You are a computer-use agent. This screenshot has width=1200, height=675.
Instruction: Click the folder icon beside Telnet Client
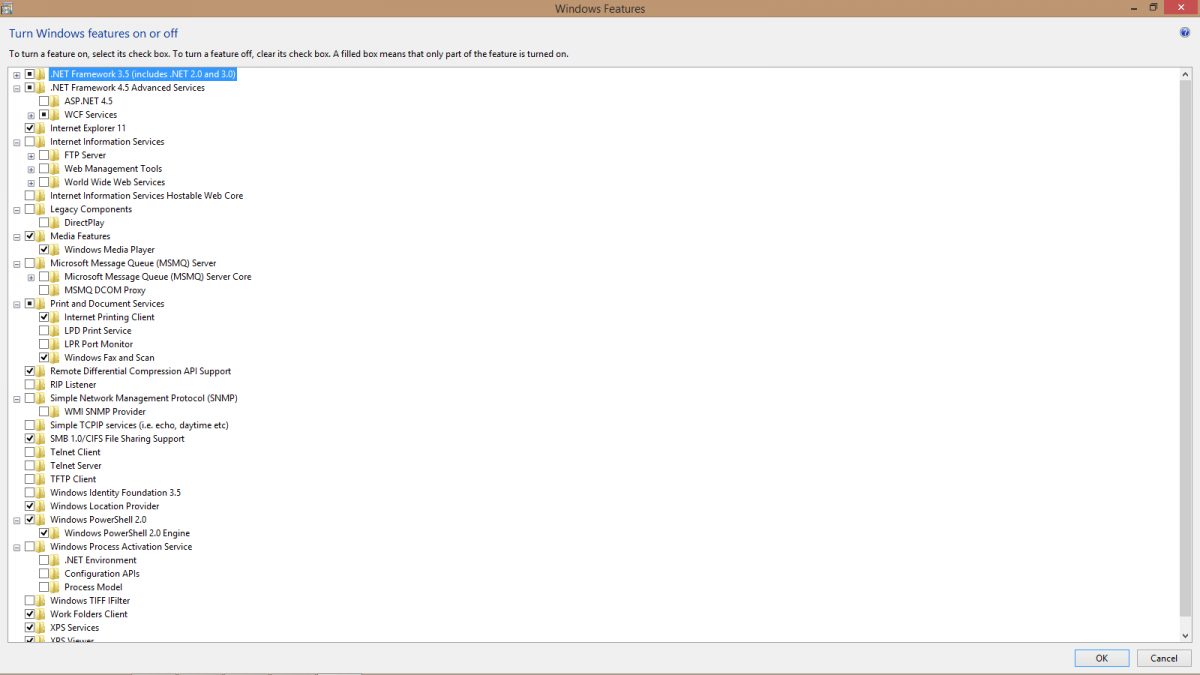point(42,452)
